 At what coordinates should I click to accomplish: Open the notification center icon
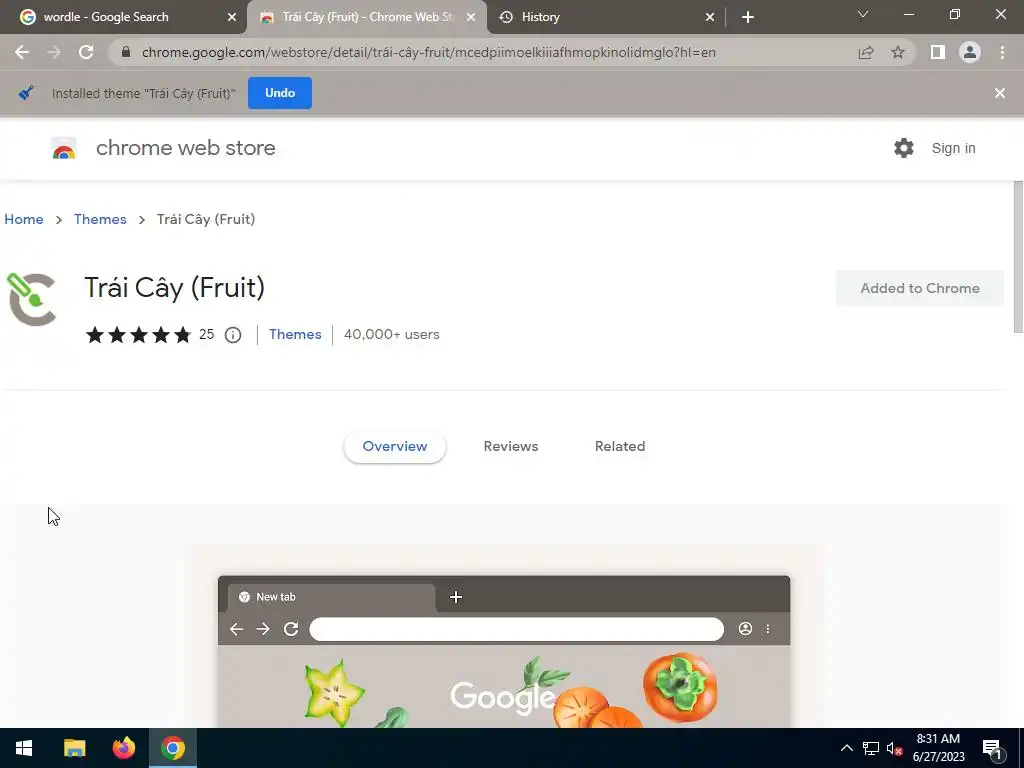pyautogui.click(x=992, y=748)
